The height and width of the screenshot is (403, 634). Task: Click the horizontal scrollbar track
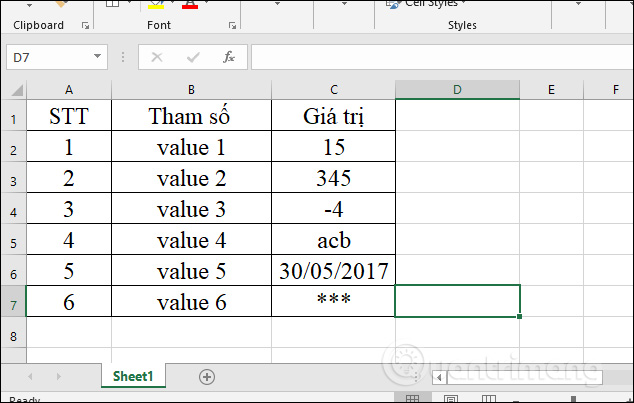(524, 378)
